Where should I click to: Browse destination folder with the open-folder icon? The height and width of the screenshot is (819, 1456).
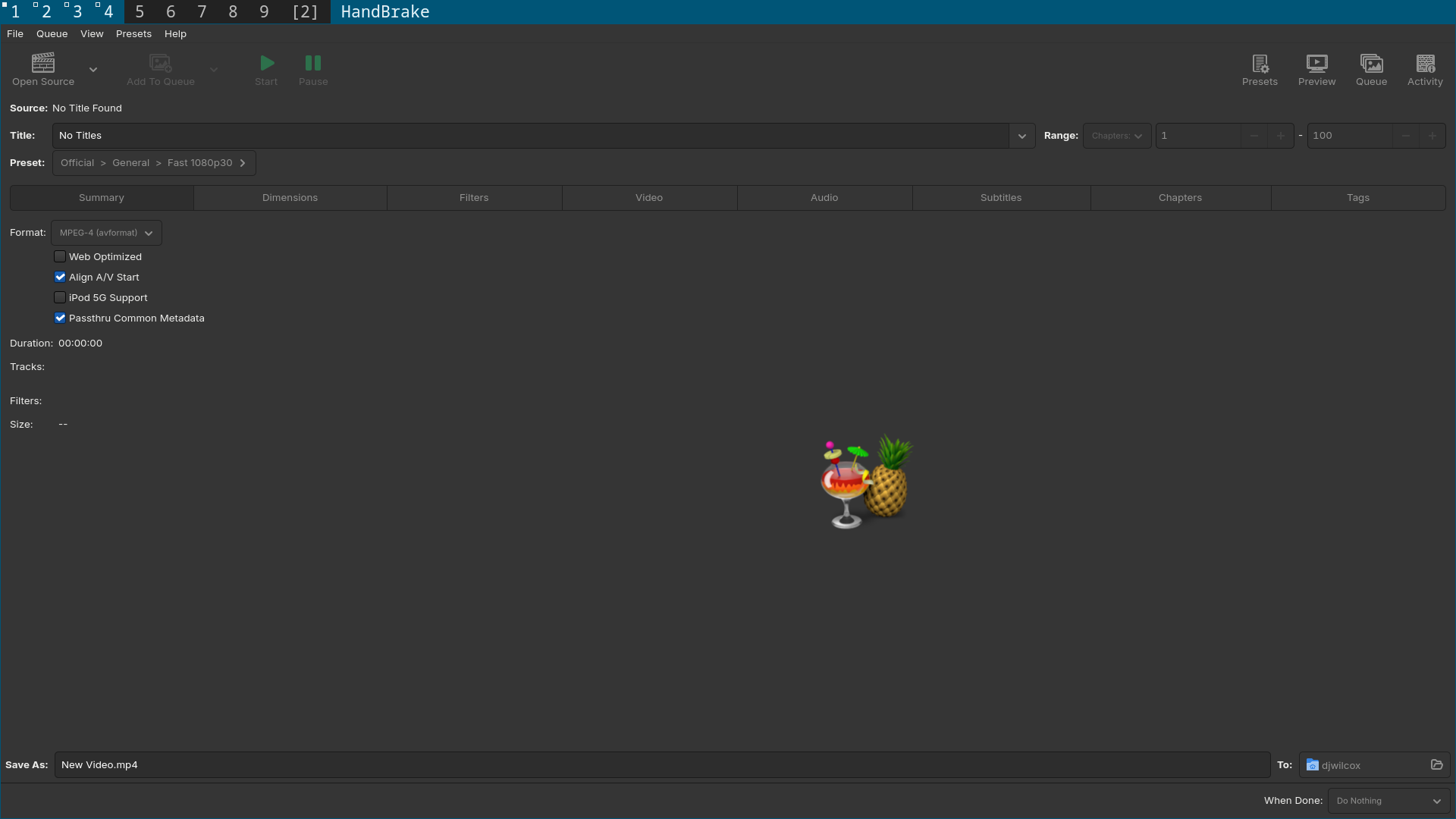point(1436,764)
